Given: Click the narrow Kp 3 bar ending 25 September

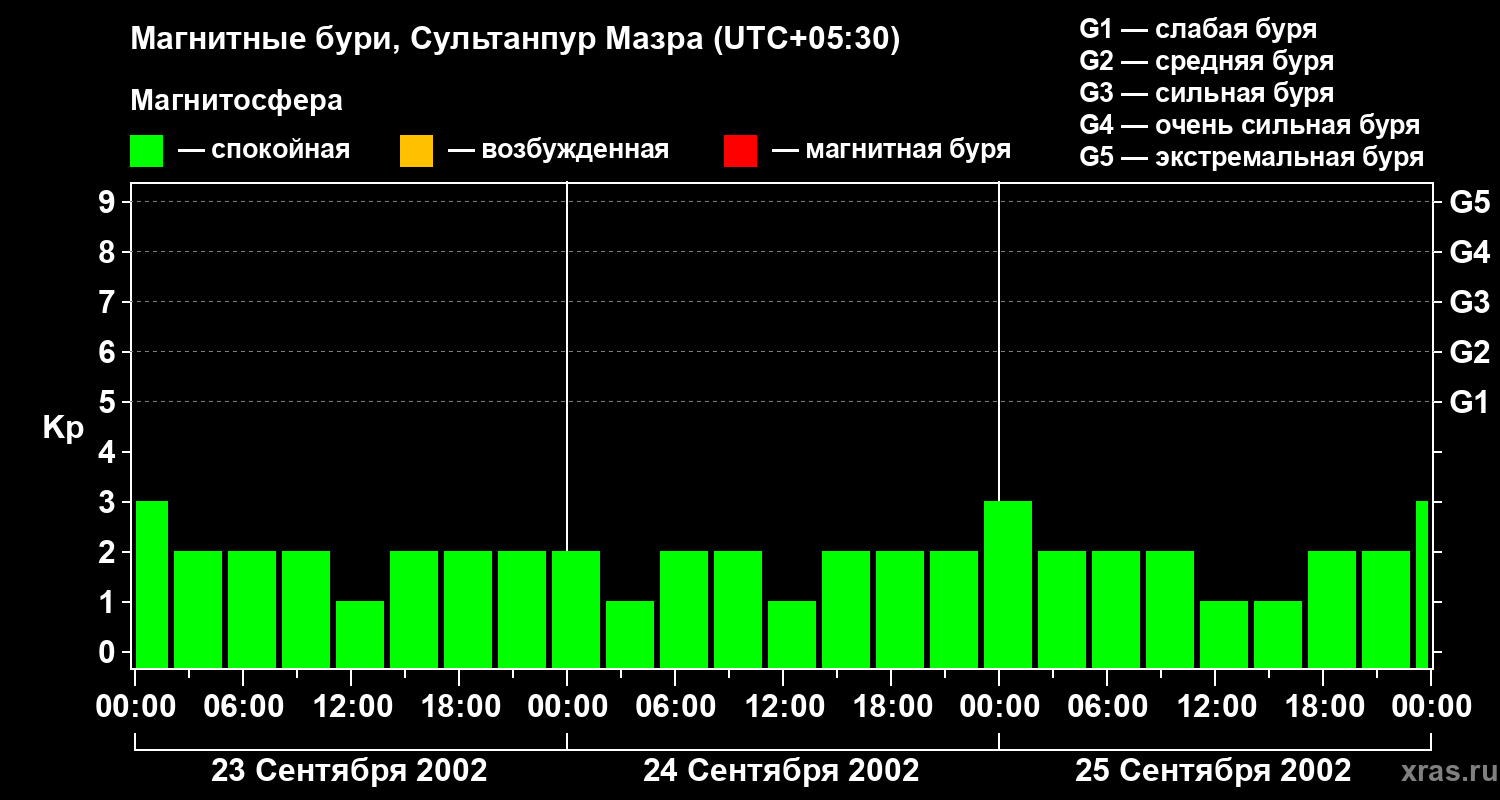Looking at the screenshot, I should 1422,584.
